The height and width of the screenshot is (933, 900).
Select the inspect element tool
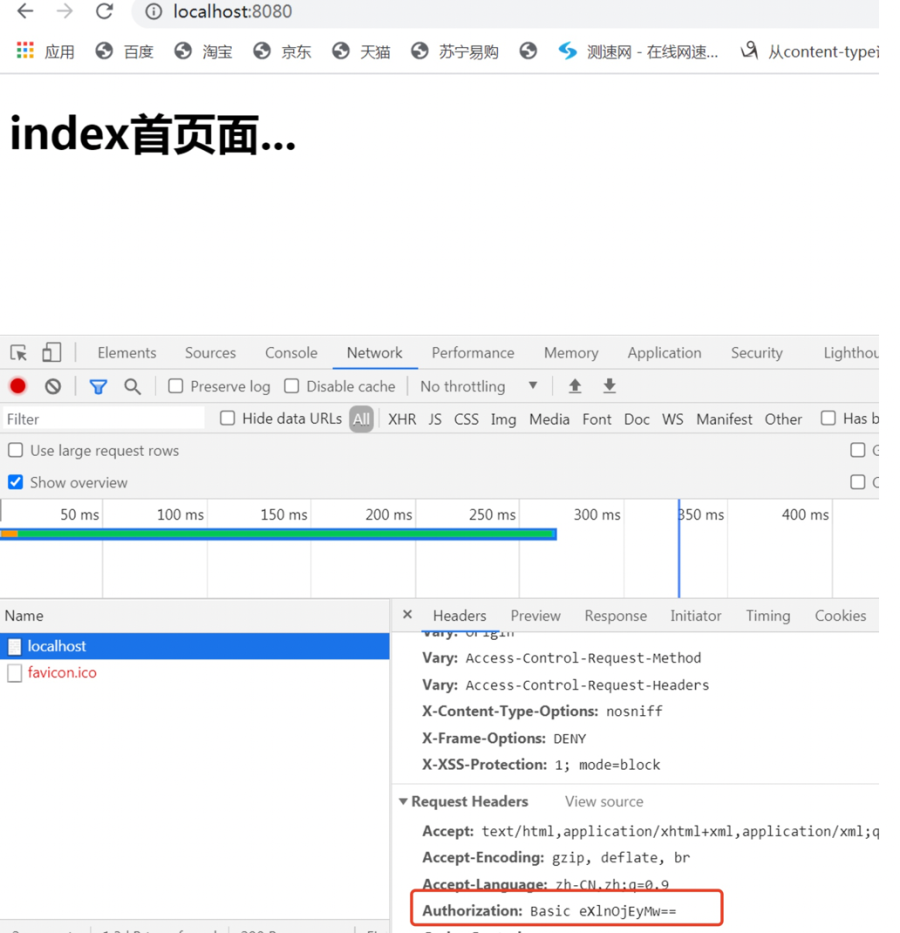coord(18,352)
